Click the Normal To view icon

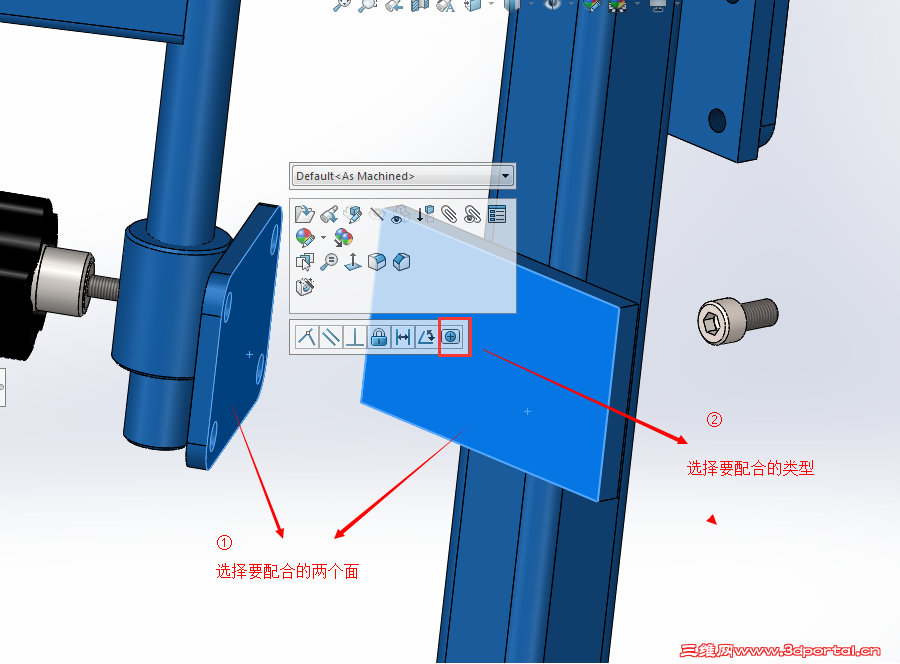coord(352,262)
